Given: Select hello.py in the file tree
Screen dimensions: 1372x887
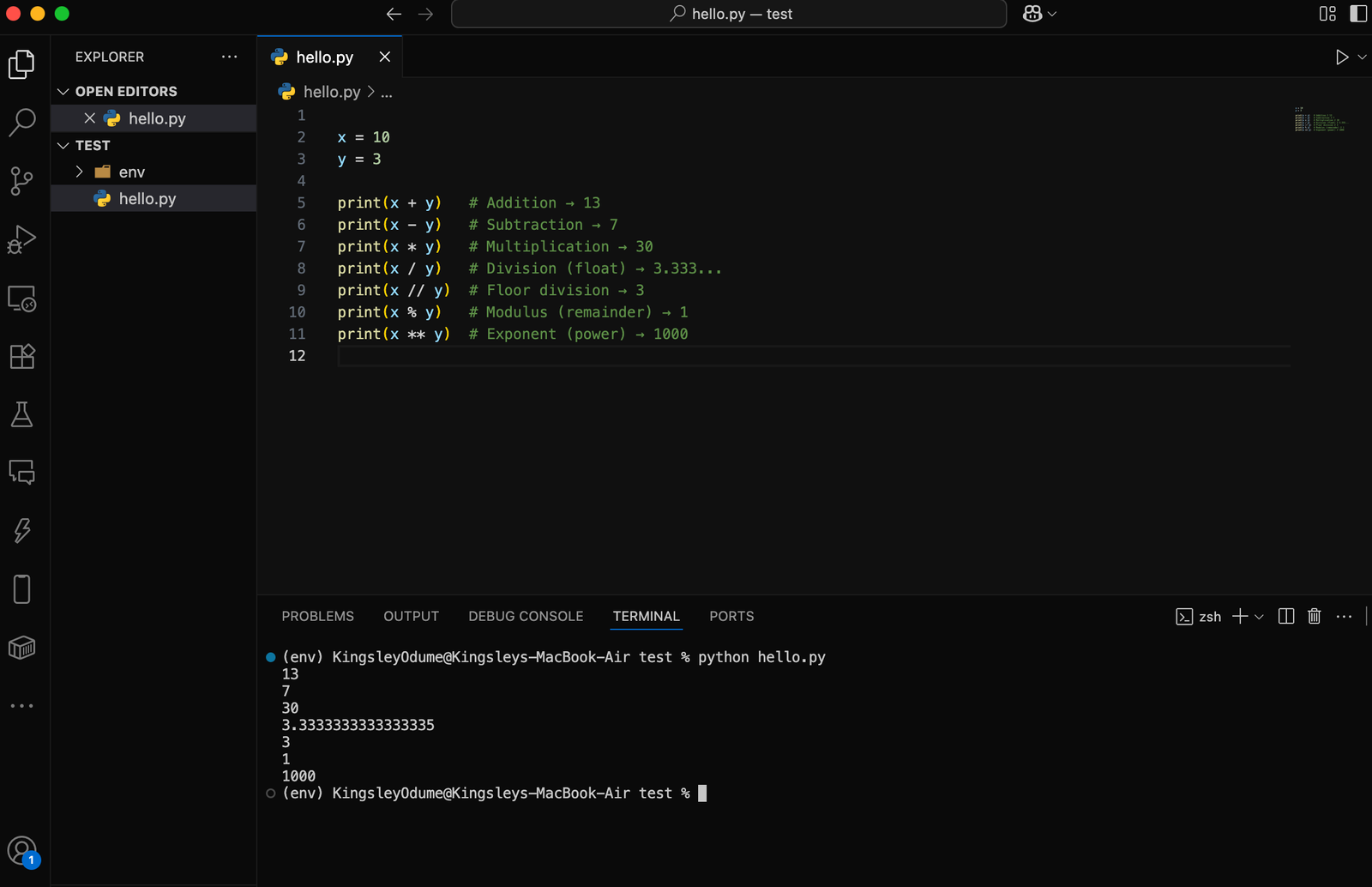Looking at the screenshot, I should coord(146,198).
